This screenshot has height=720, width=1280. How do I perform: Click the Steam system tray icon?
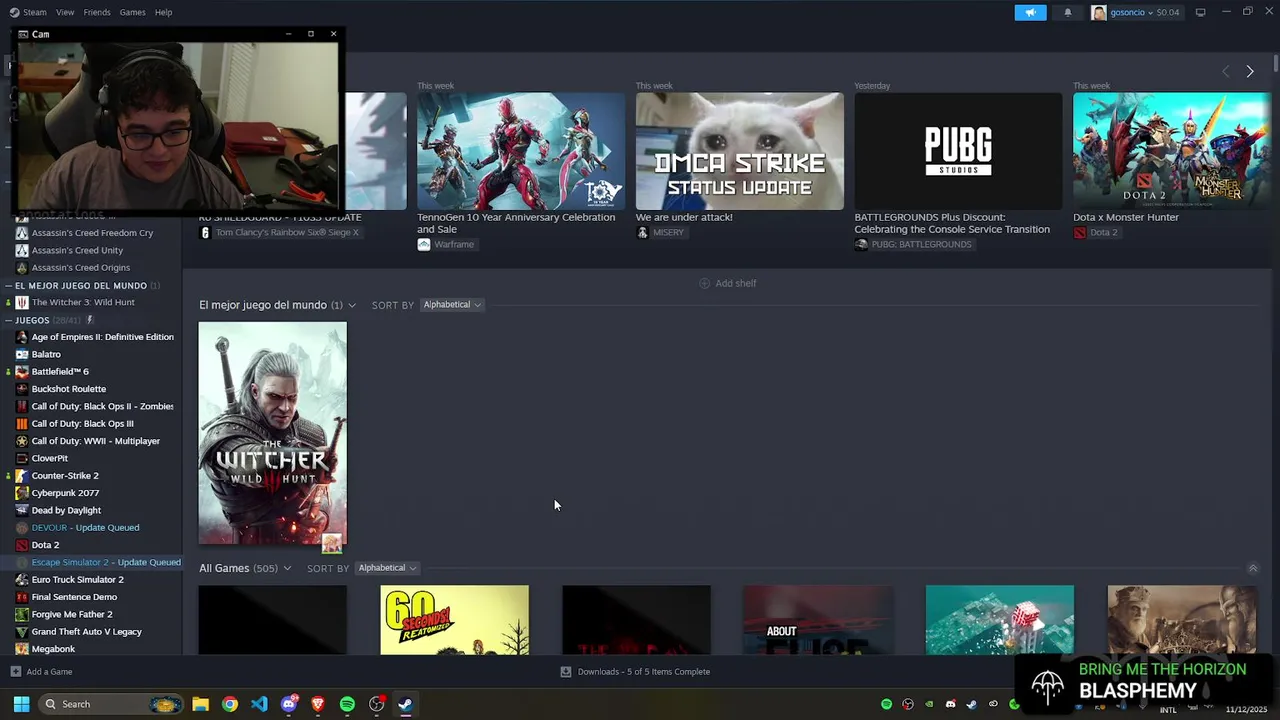[x=971, y=704]
